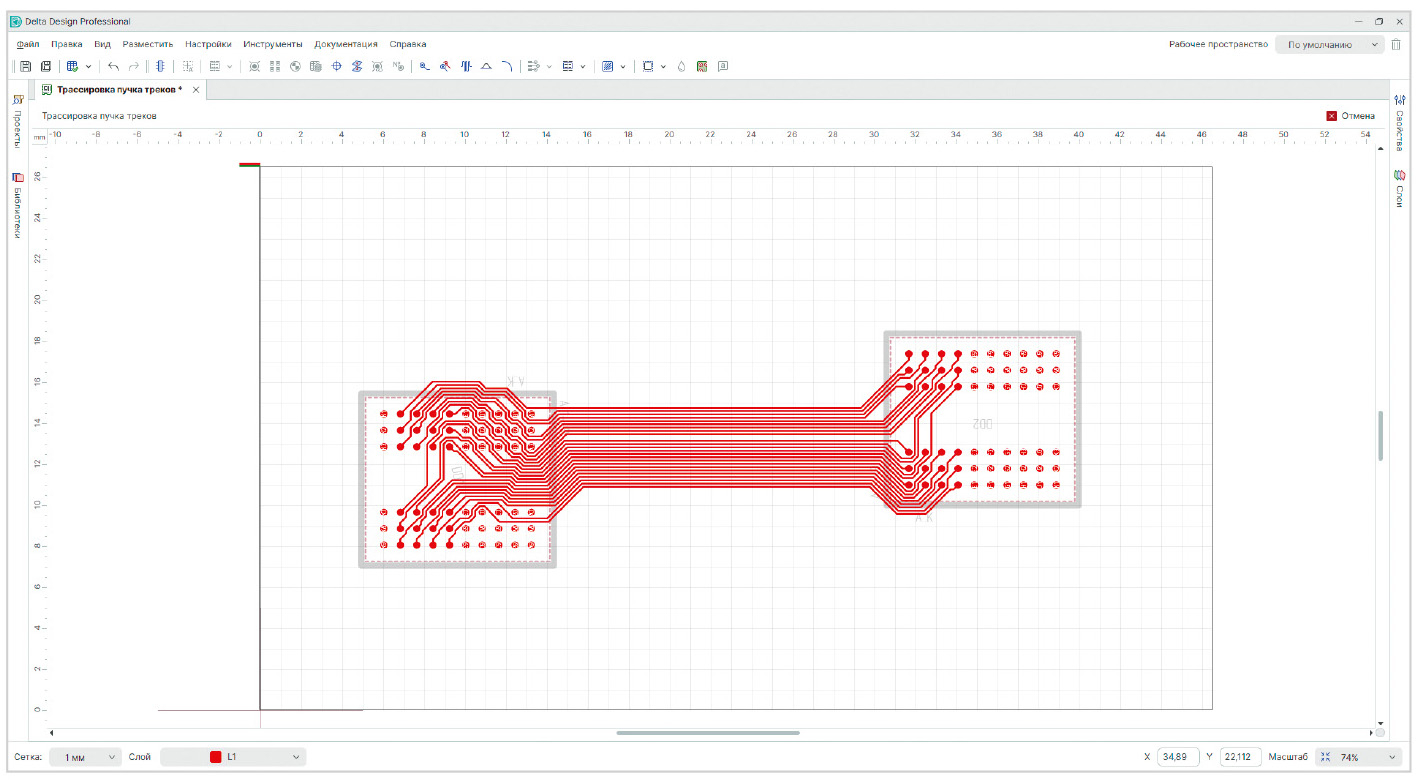
Task: Open the Свойства (Properties) side panel
Action: click(1399, 118)
